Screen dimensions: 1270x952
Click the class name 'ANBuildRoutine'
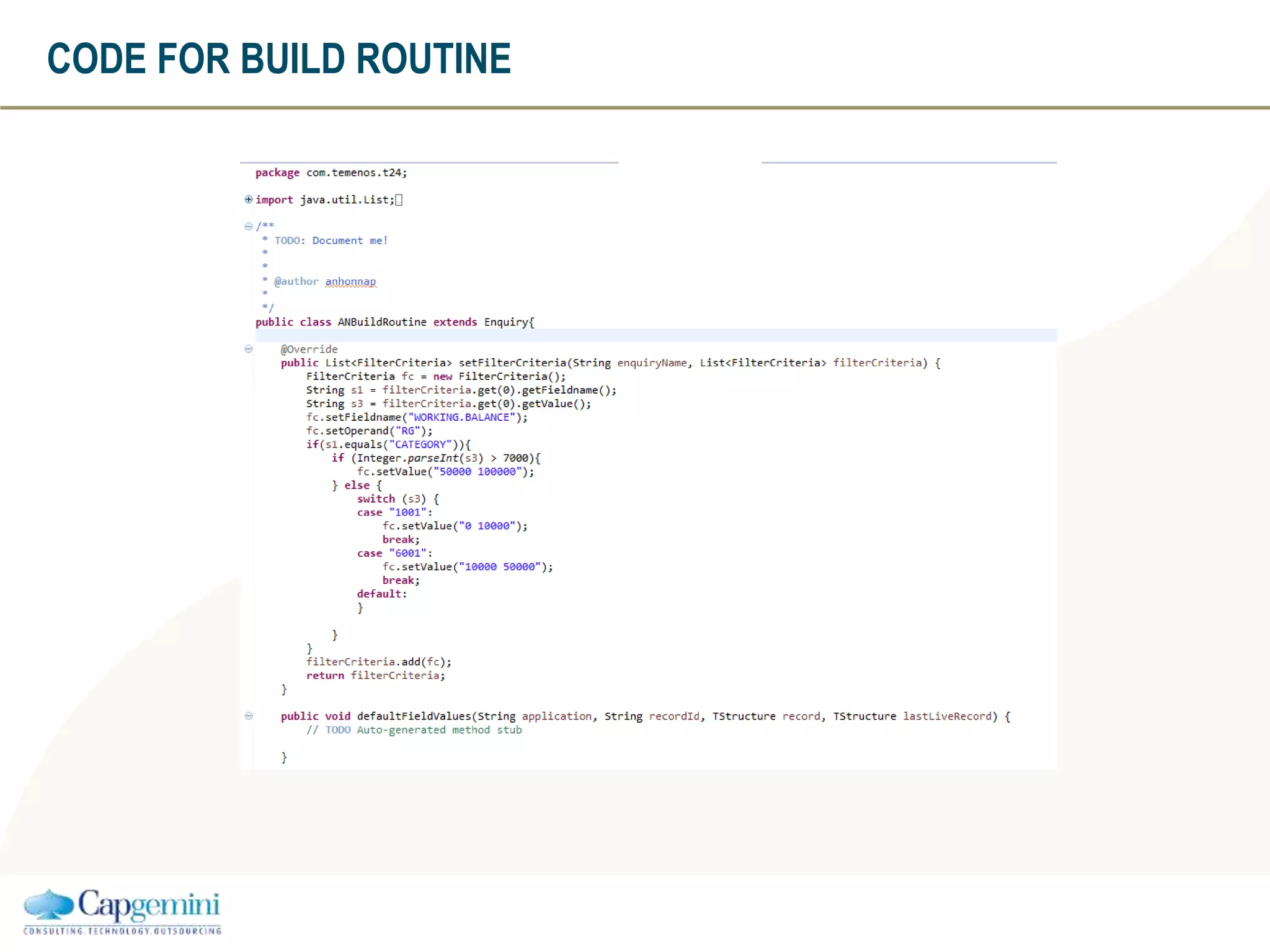pos(382,322)
